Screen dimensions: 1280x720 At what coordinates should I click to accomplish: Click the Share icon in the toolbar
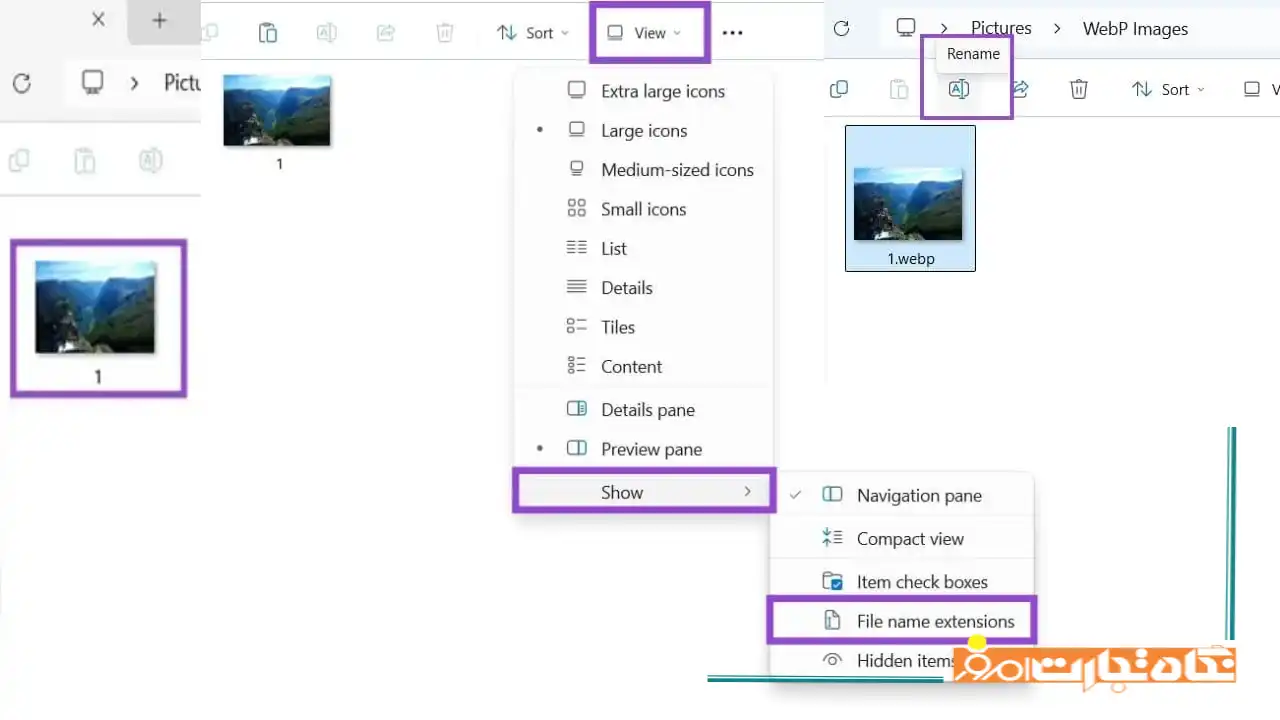(386, 32)
